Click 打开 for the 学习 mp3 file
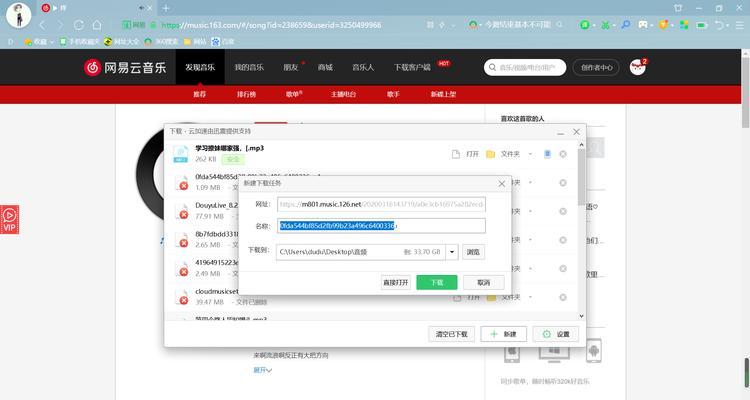Image resolution: width=750 pixels, height=400 pixels. pos(472,154)
